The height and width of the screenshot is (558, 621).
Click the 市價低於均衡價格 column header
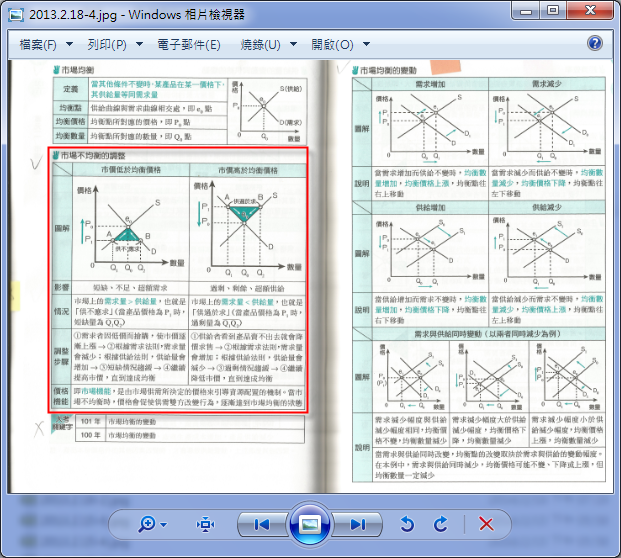coord(131,170)
